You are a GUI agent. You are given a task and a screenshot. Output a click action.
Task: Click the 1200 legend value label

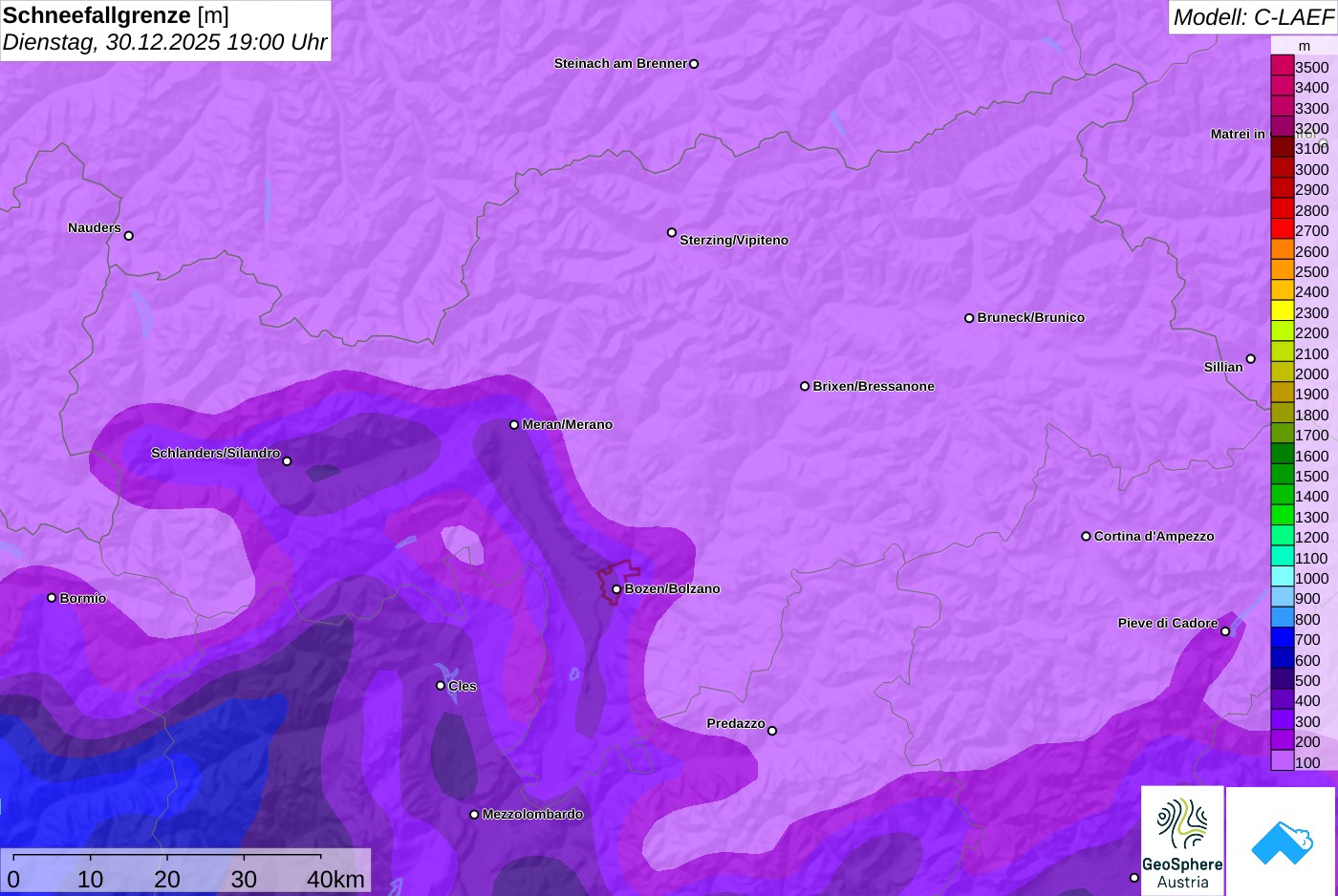[x=1312, y=538]
